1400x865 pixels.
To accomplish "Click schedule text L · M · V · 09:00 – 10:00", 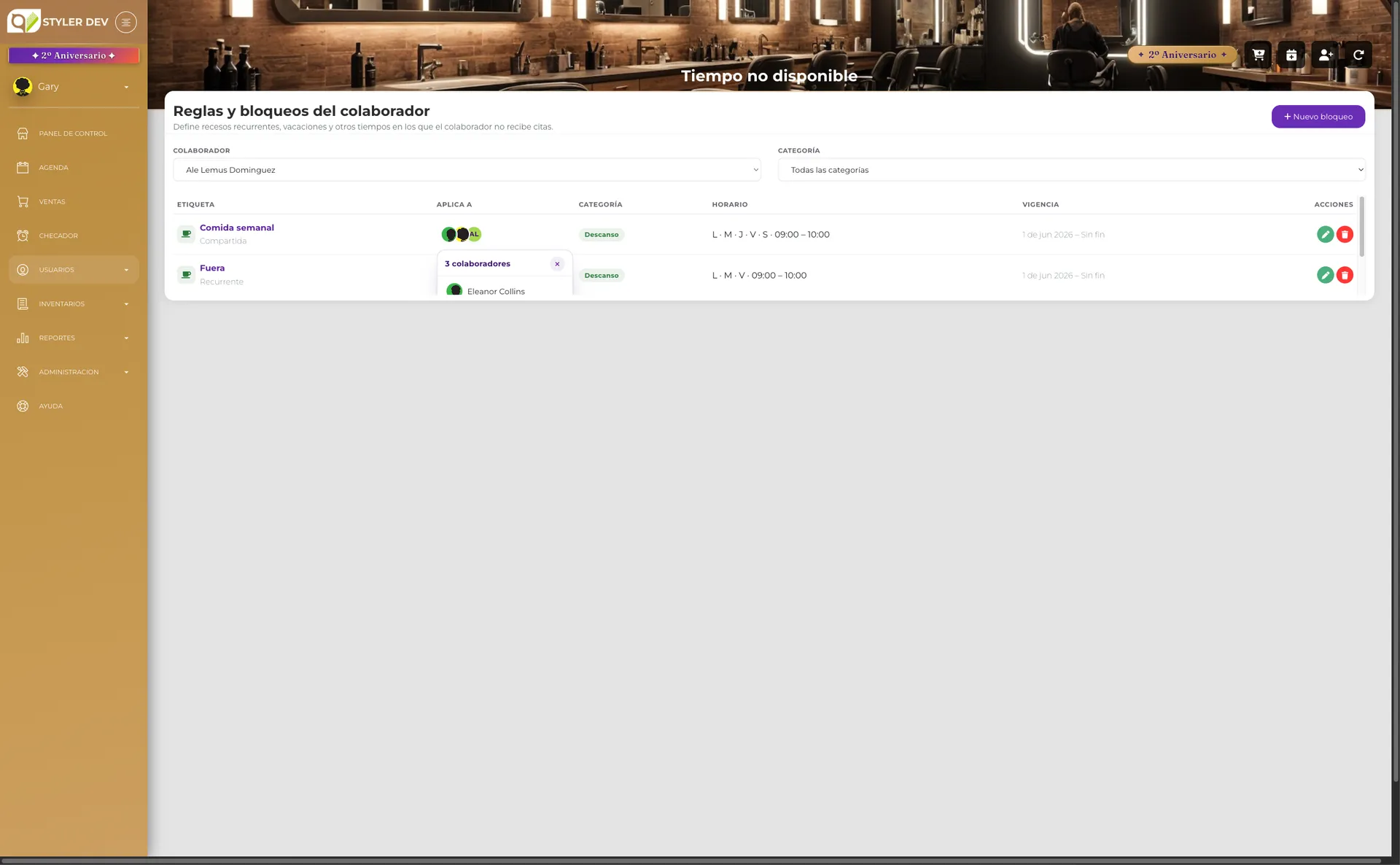I will (x=759, y=276).
